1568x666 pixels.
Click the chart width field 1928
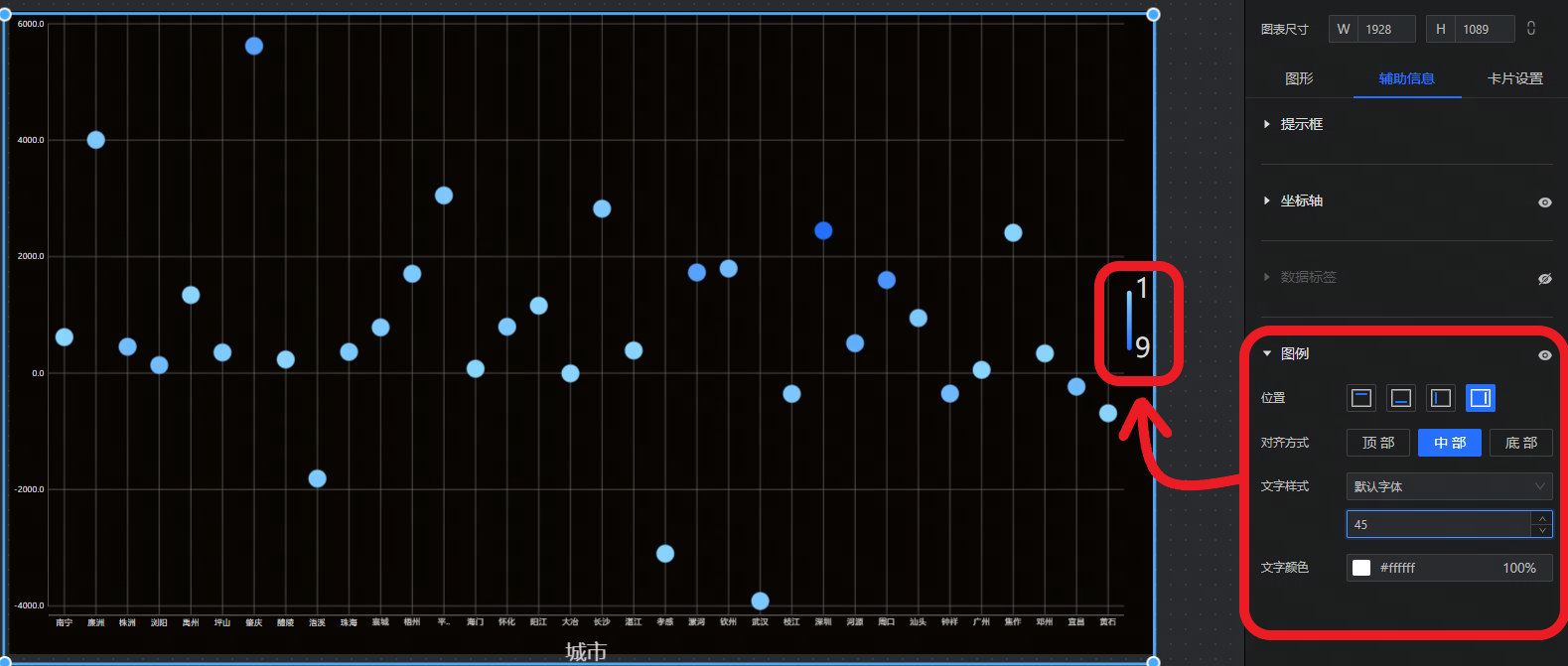(1384, 29)
